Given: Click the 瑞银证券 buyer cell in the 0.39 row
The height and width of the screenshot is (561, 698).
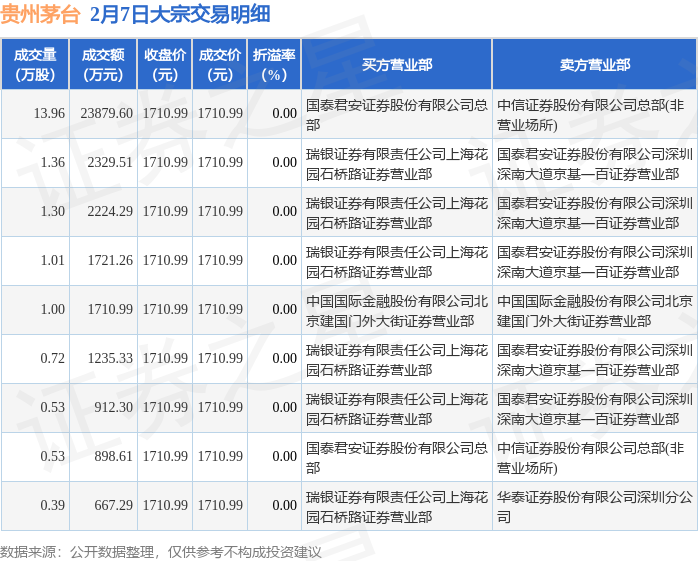Looking at the screenshot, I should (x=397, y=506).
